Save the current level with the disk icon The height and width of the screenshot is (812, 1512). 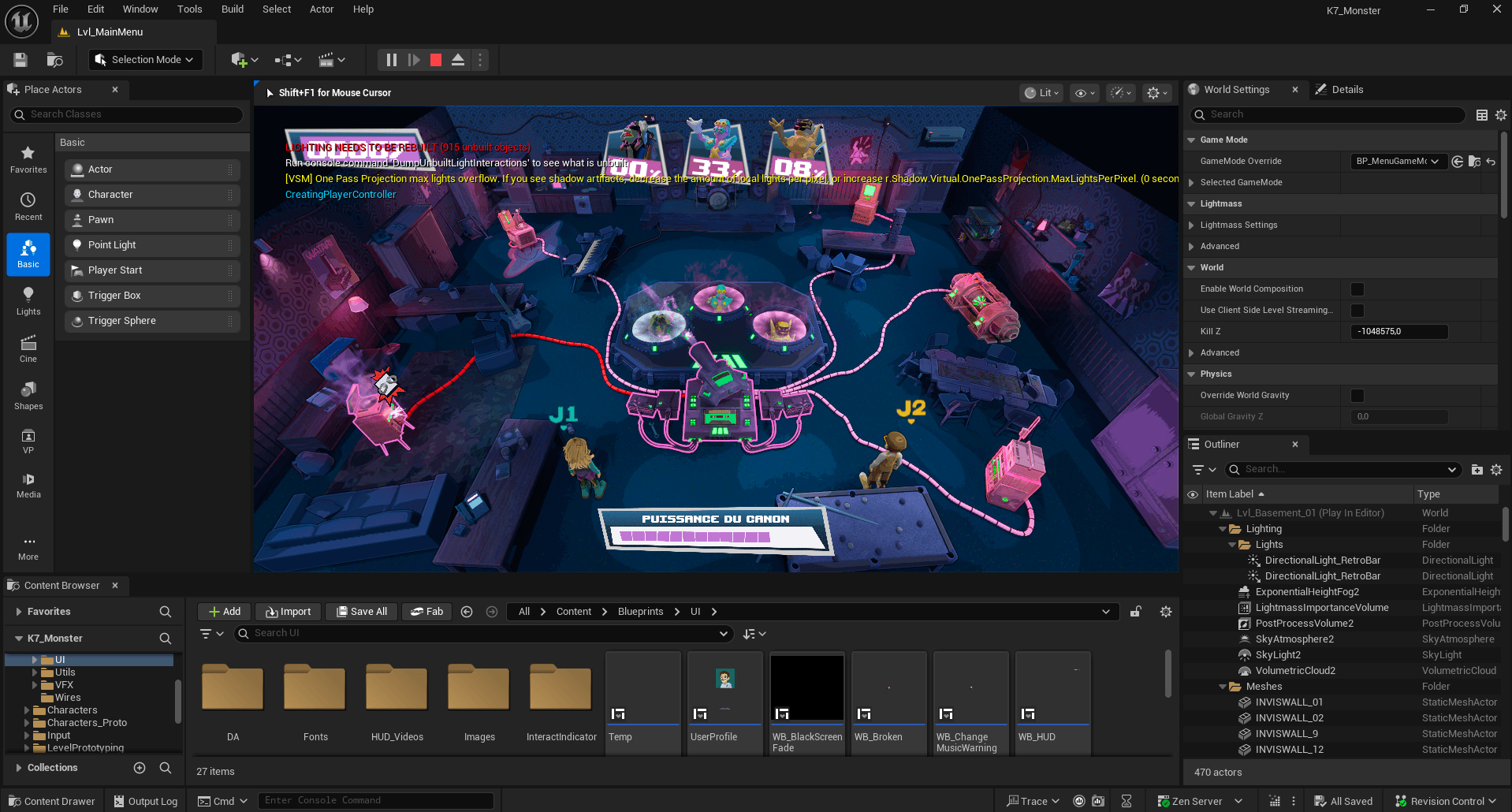coord(20,59)
